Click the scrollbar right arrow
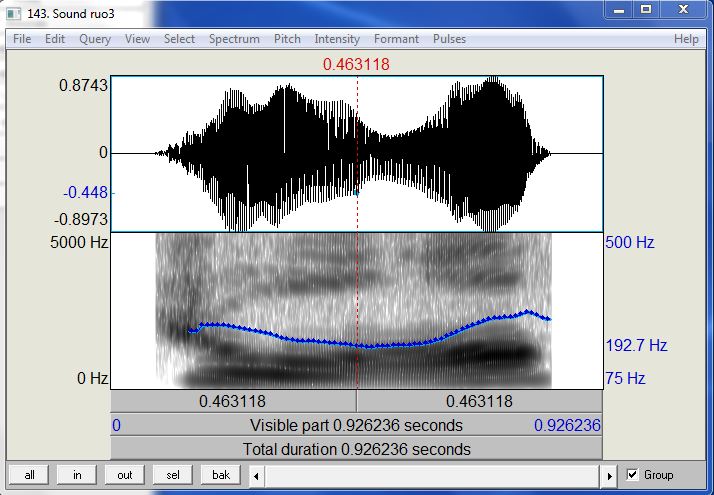714x495 pixels. 609,476
